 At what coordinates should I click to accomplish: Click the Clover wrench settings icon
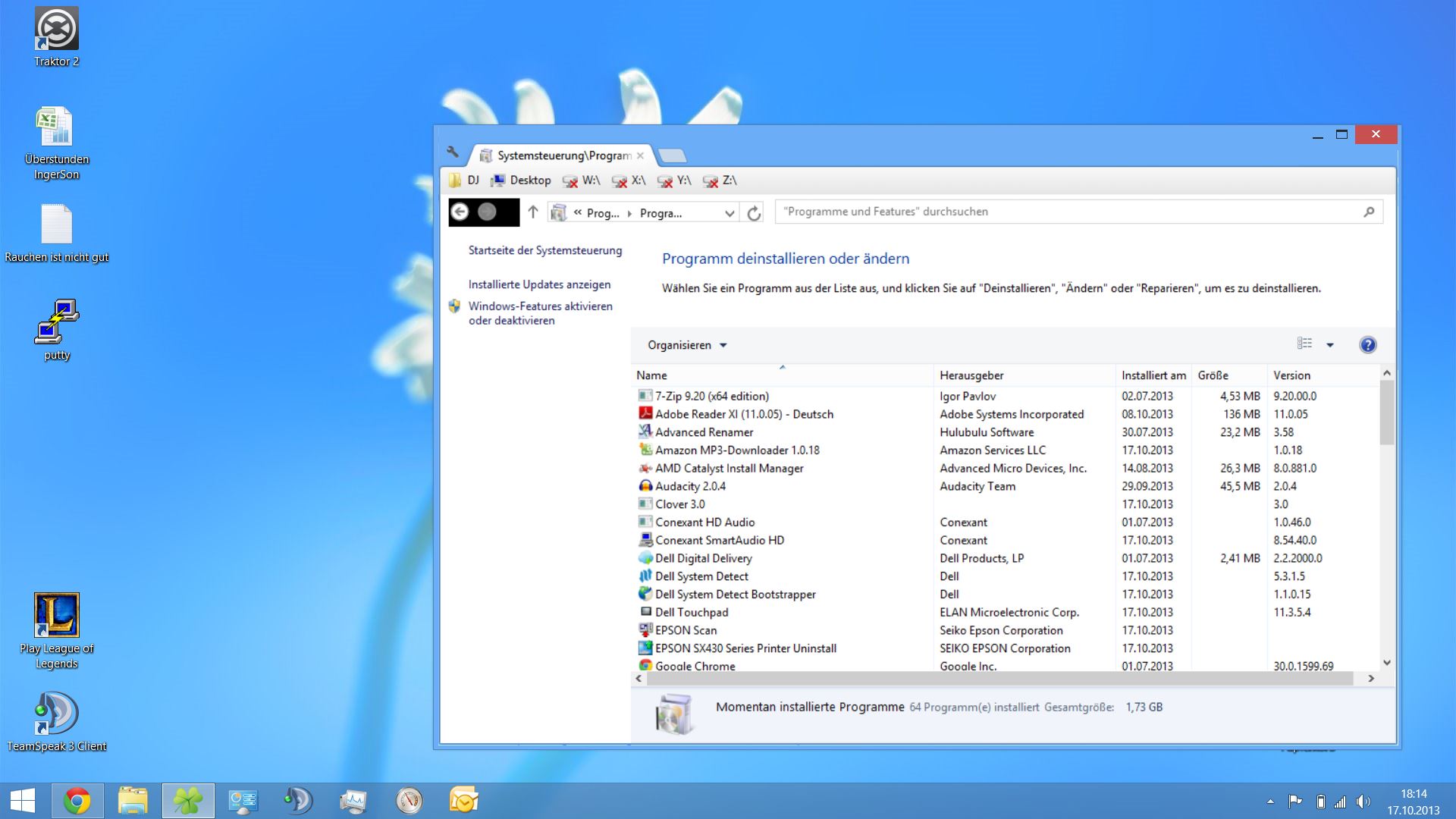coord(453,152)
